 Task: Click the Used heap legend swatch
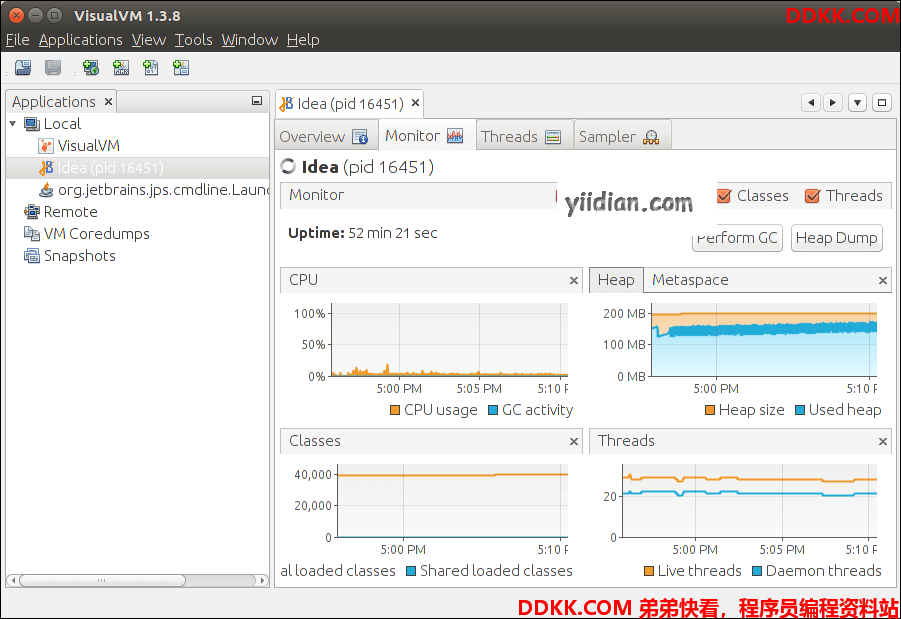click(800, 410)
